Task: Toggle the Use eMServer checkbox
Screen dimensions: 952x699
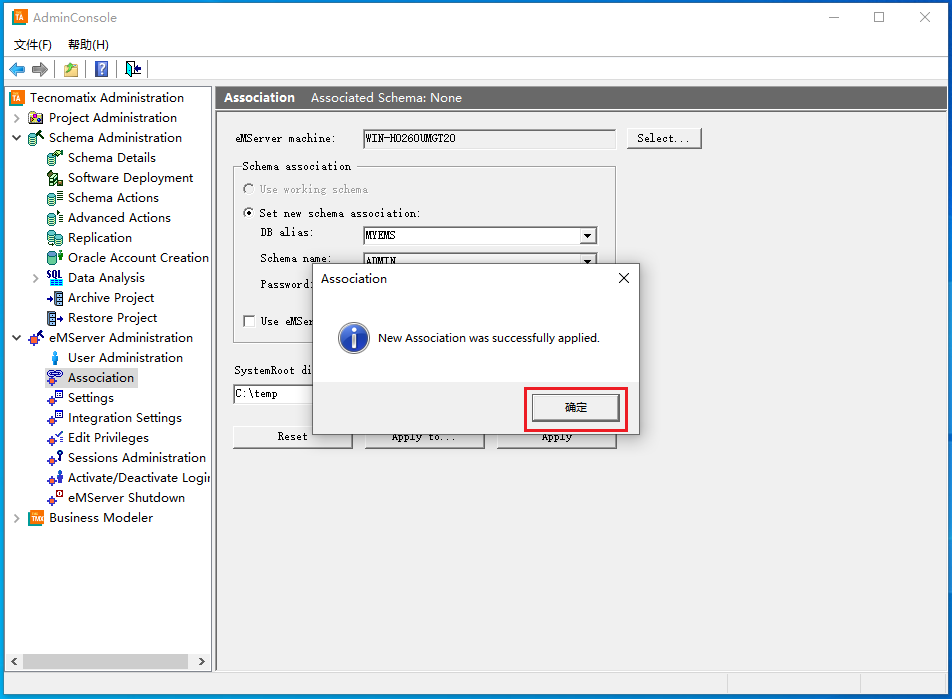Action: (249, 321)
